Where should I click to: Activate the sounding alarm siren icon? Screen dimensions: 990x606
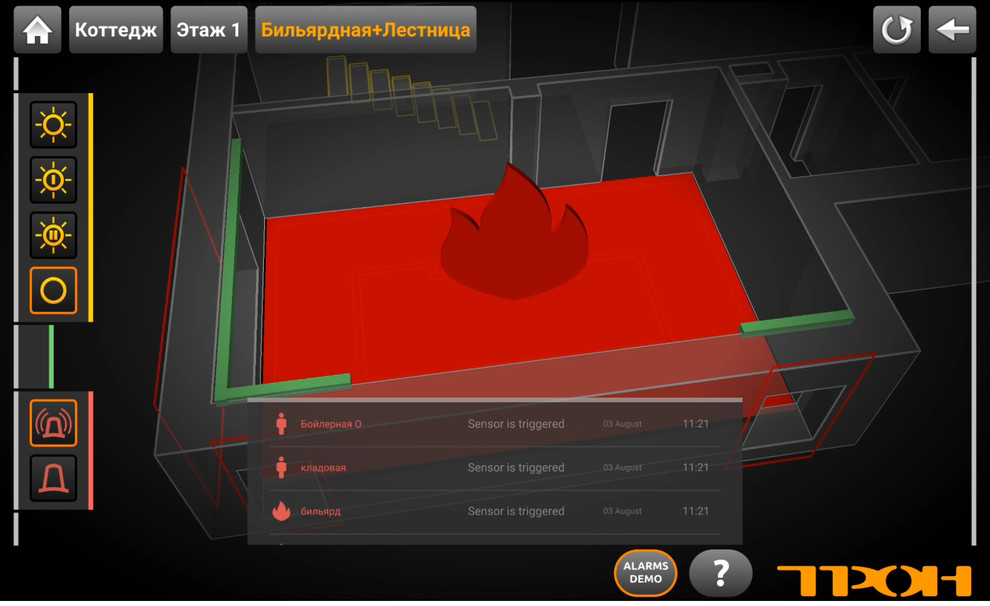click(53, 423)
